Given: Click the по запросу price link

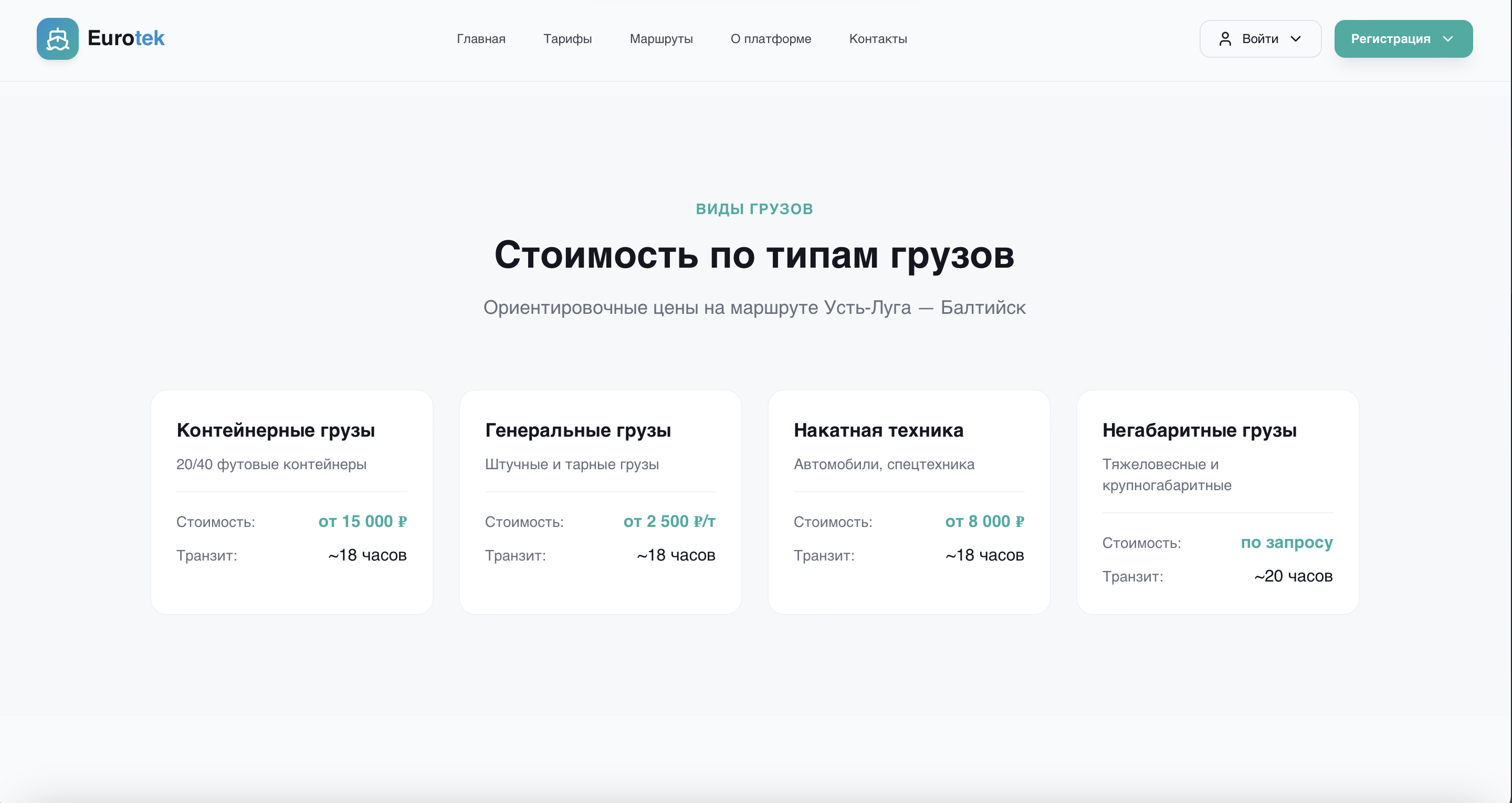Looking at the screenshot, I should [x=1287, y=542].
